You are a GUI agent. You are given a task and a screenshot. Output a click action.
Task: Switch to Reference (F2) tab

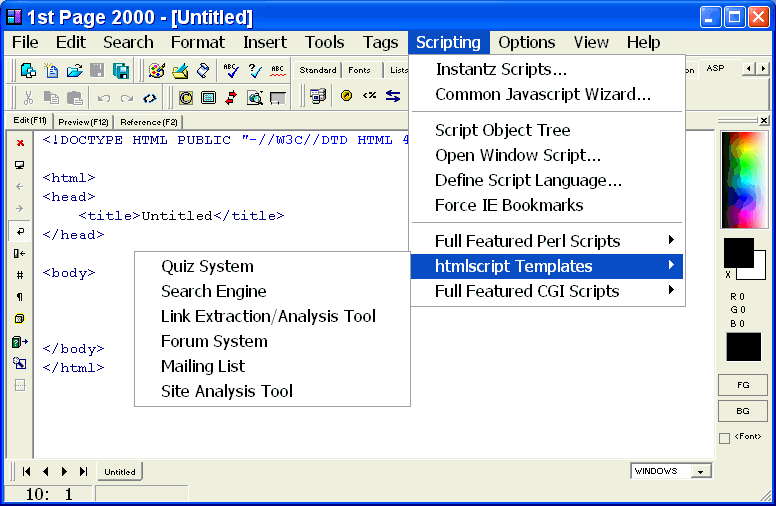[148, 122]
